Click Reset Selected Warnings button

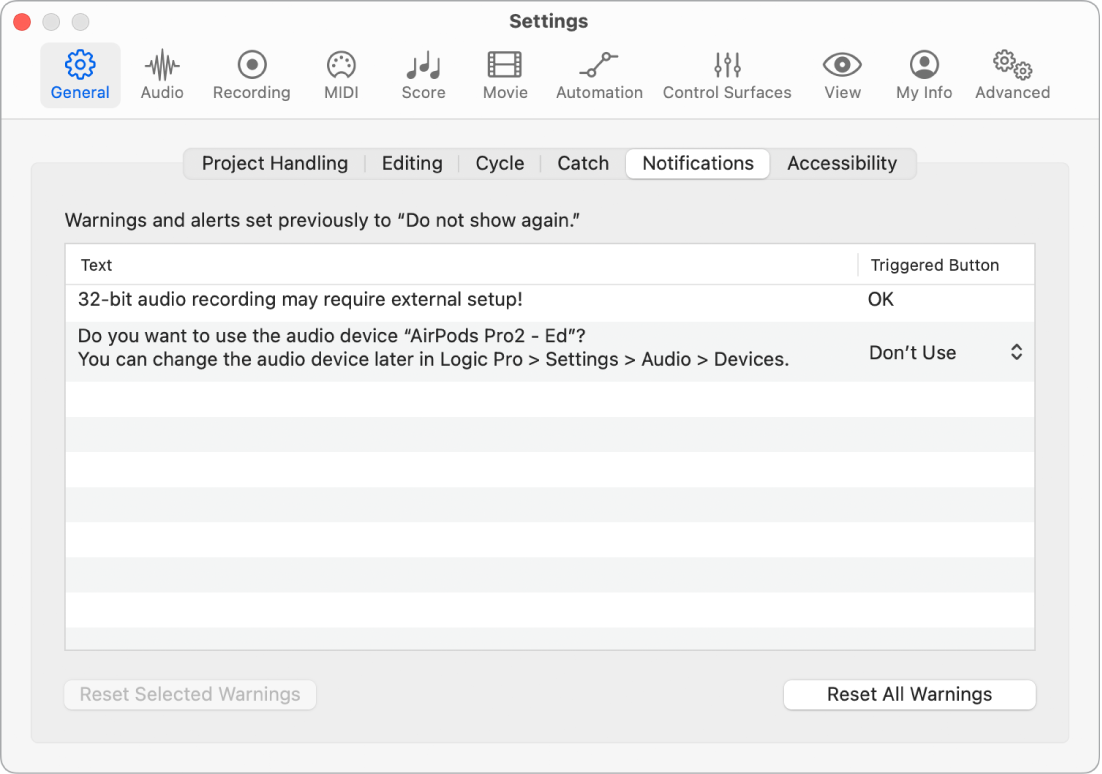coord(190,695)
